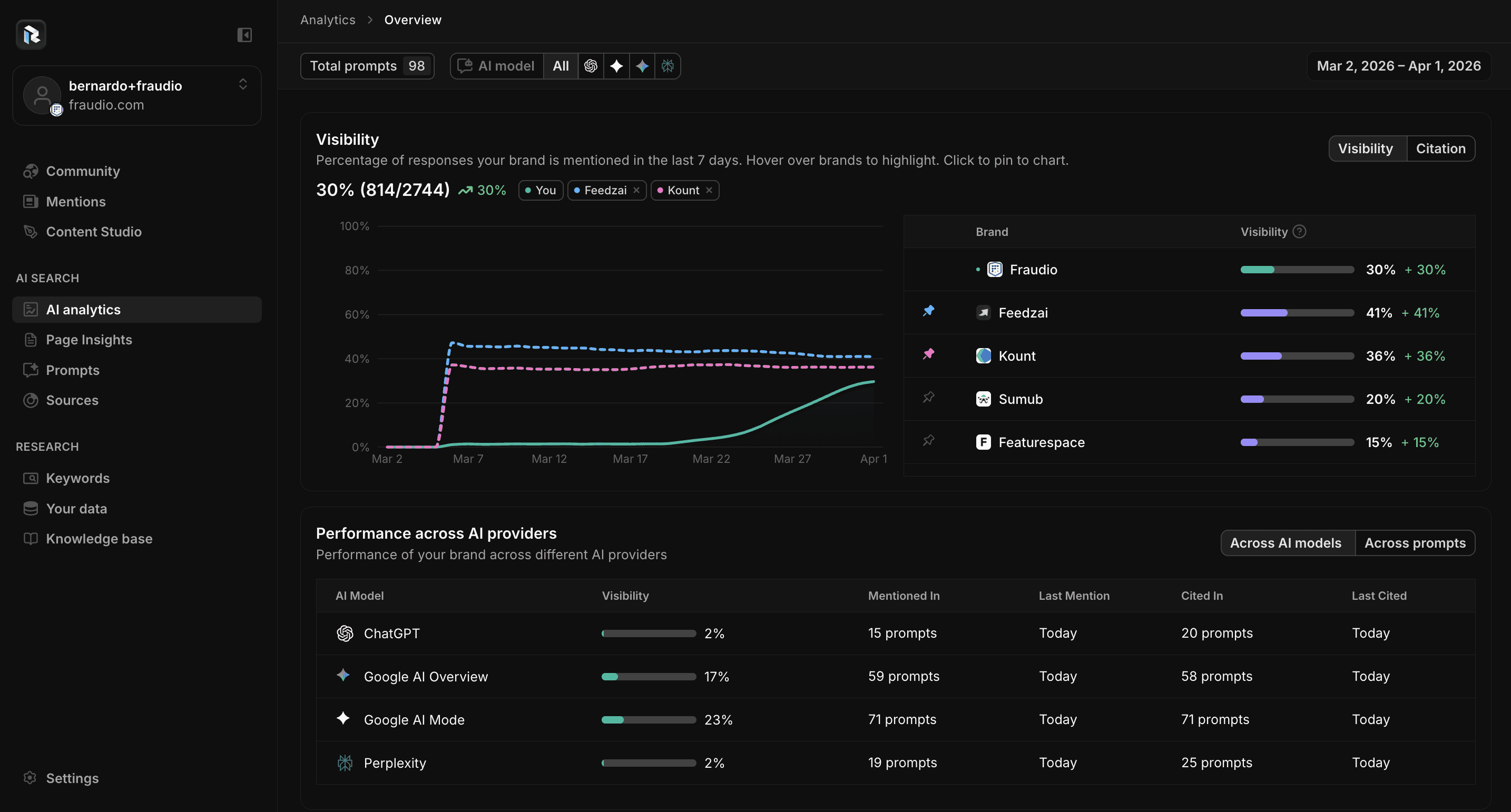
Task: Select AI analytics in the sidebar
Action: (x=136, y=310)
